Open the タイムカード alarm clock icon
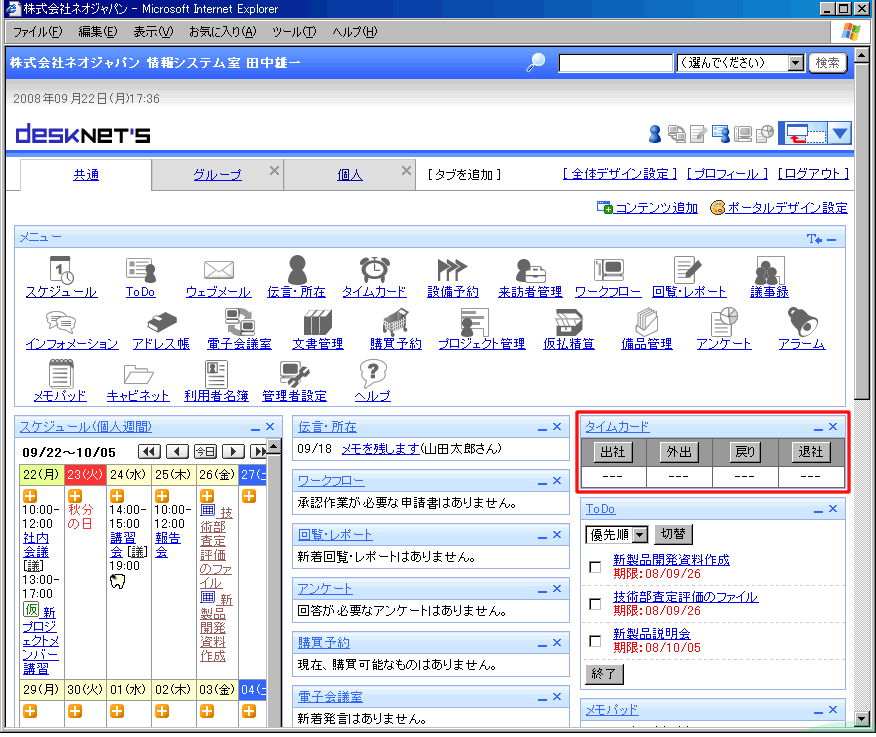876x737 pixels. click(374, 269)
